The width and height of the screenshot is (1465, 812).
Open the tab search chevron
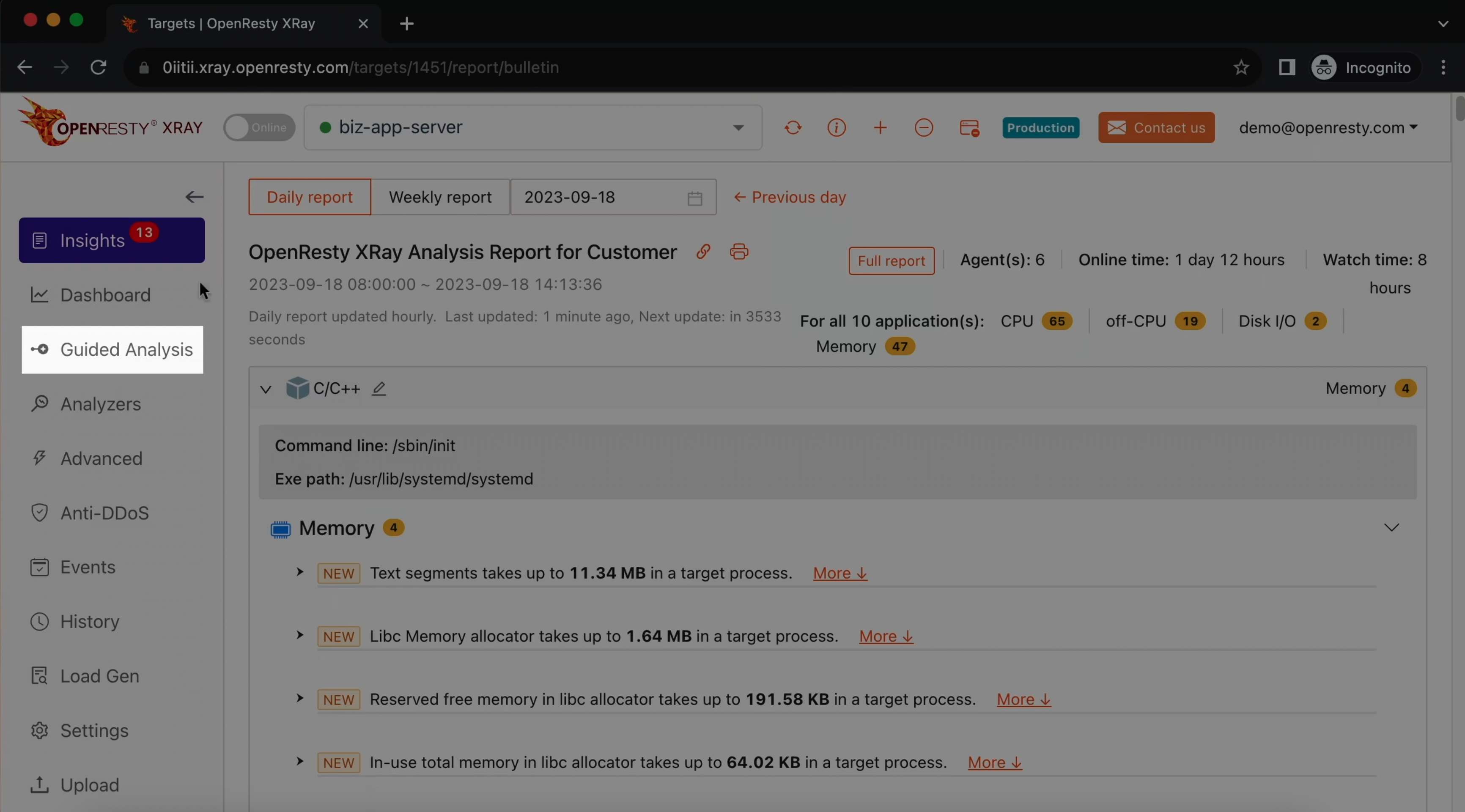click(1443, 23)
